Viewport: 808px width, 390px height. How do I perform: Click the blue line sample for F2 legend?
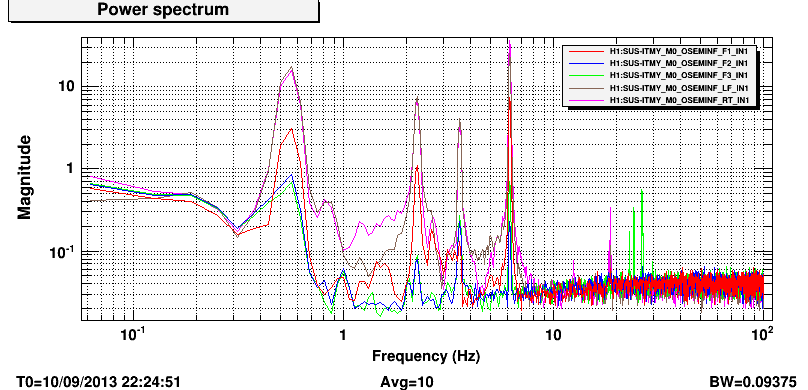(585, 63)
